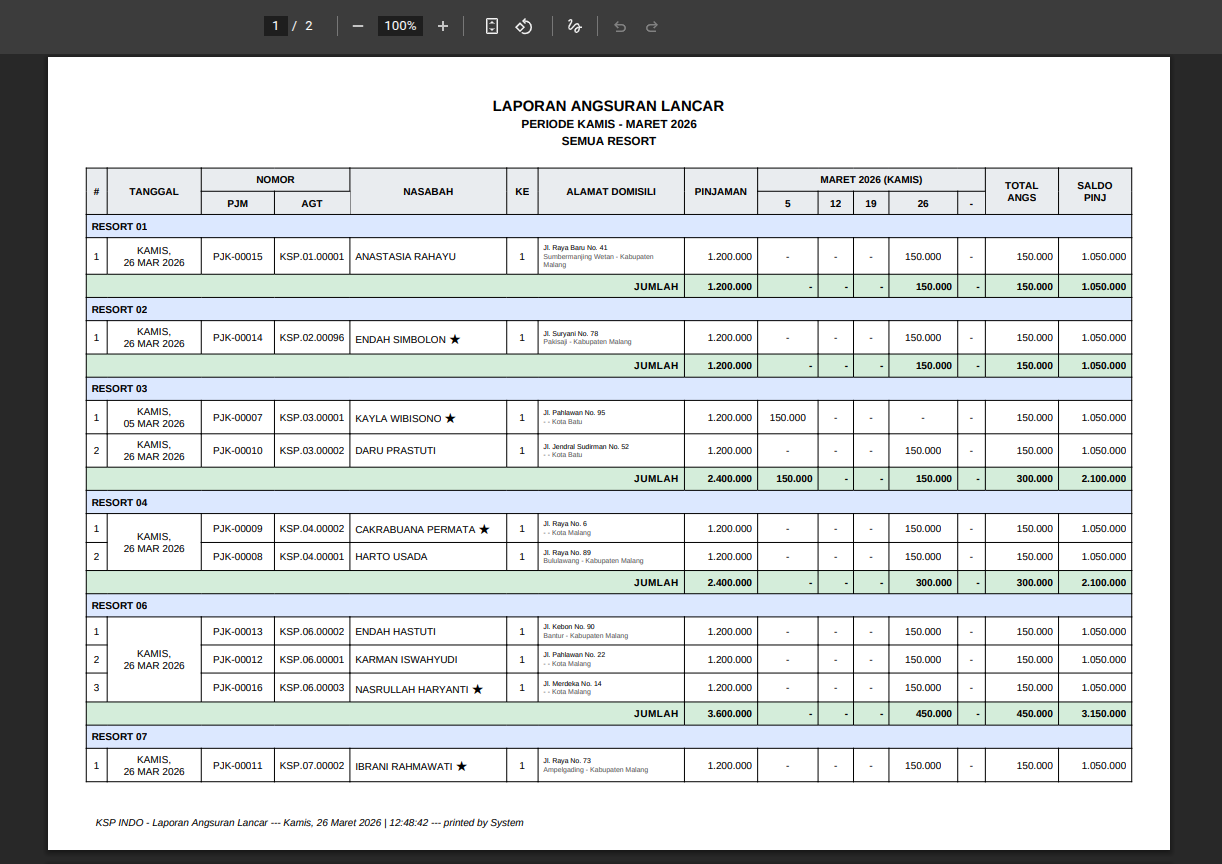
Task: Click the current page number field
Action: point(277,26)
